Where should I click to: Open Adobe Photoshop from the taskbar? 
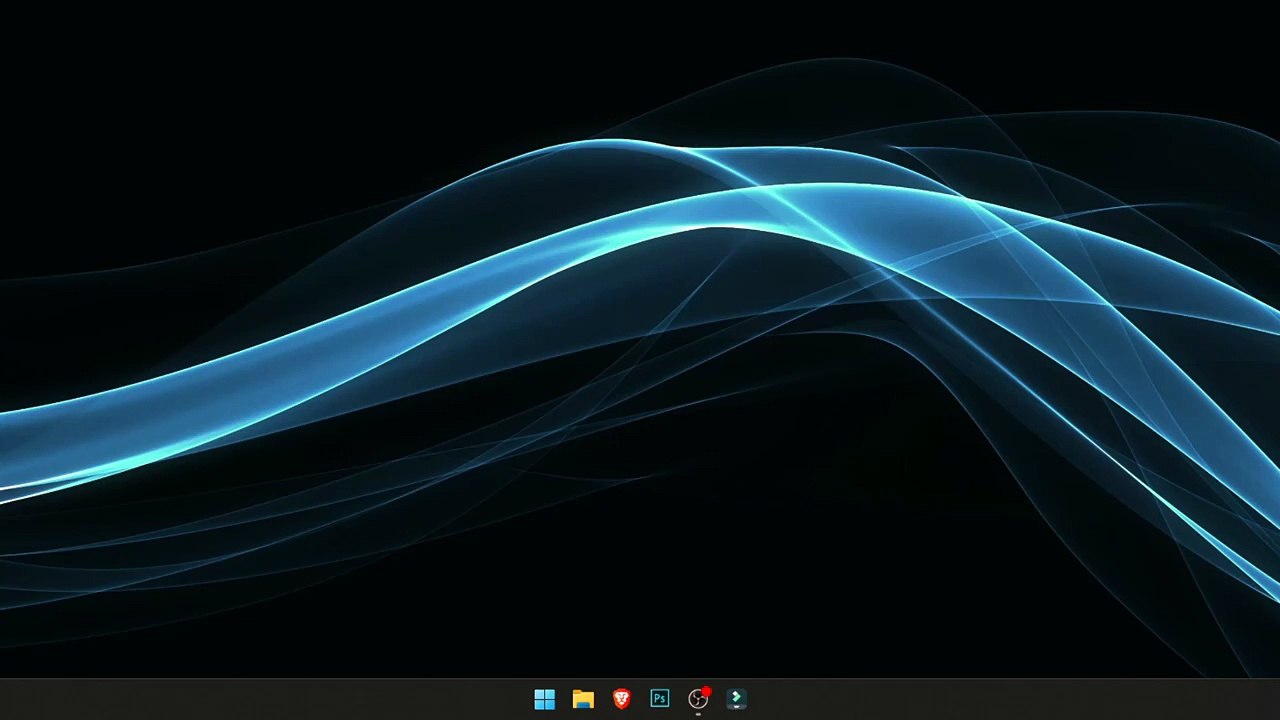659,699
